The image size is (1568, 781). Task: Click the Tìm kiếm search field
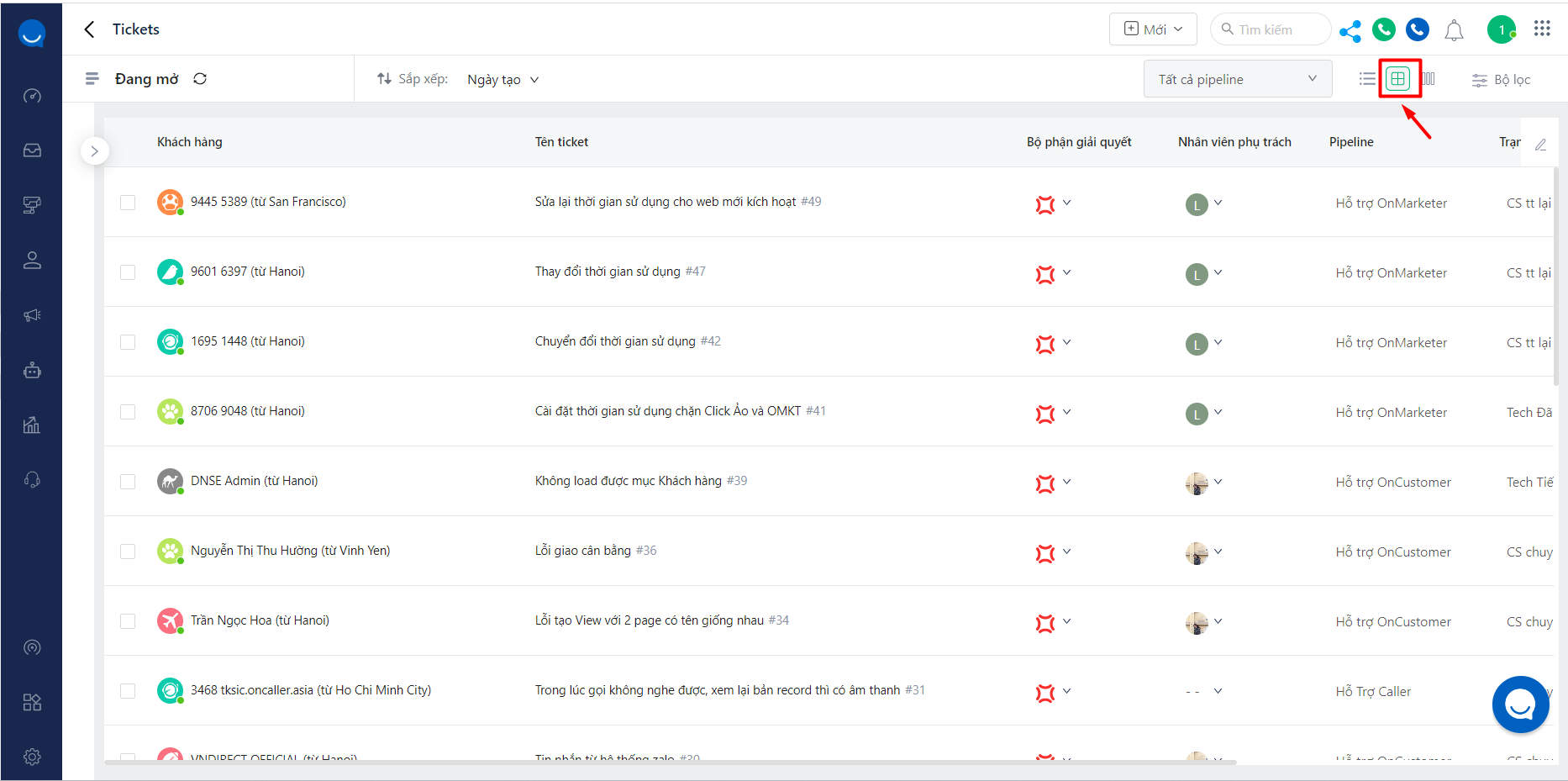point(1271,29)
